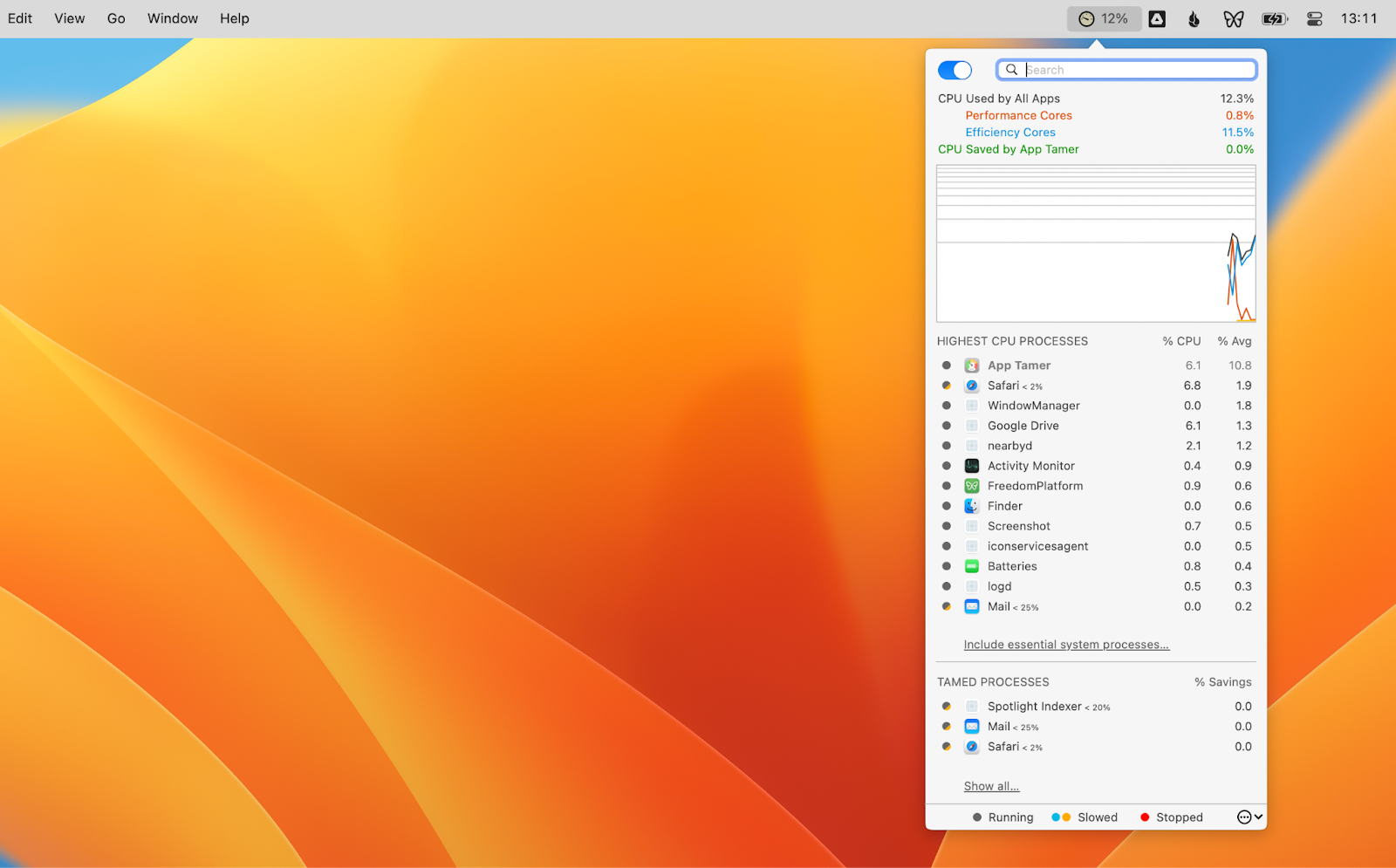Select the Google Drive process row

[x=1096, y=426]
